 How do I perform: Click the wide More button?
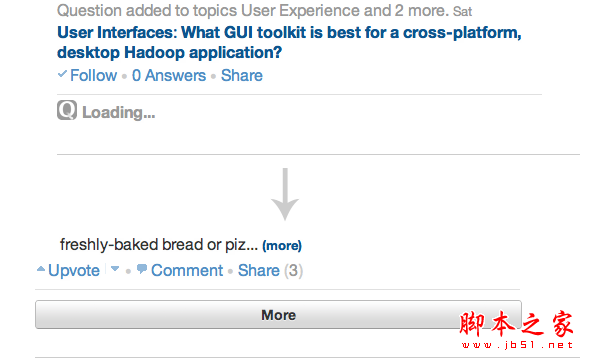click(x=278, y=315)
